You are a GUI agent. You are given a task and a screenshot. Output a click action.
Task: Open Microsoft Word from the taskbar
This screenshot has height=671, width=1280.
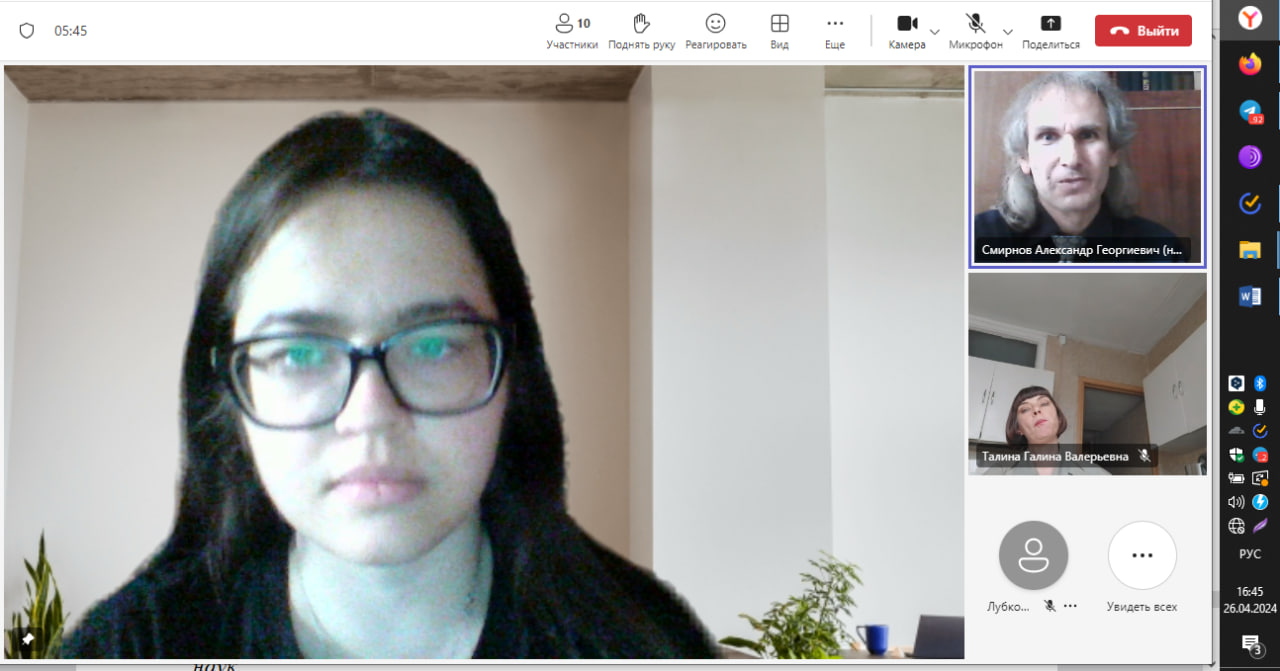click(x=1250, y=296)
